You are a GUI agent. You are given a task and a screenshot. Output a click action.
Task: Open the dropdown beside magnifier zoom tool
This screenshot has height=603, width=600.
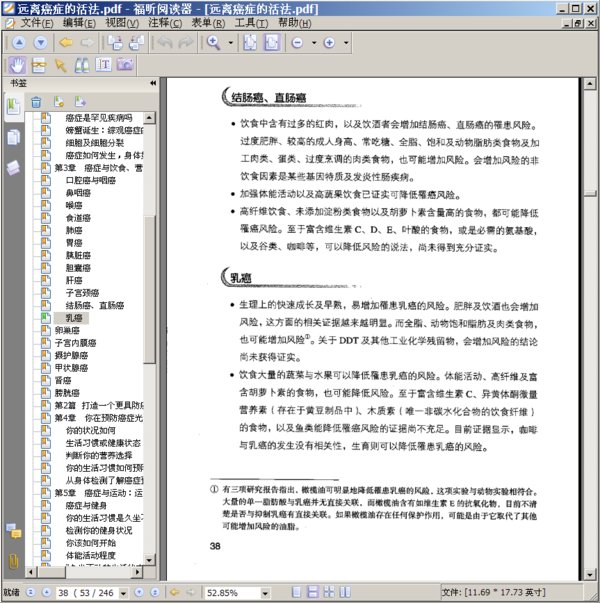tap(231, 43)
